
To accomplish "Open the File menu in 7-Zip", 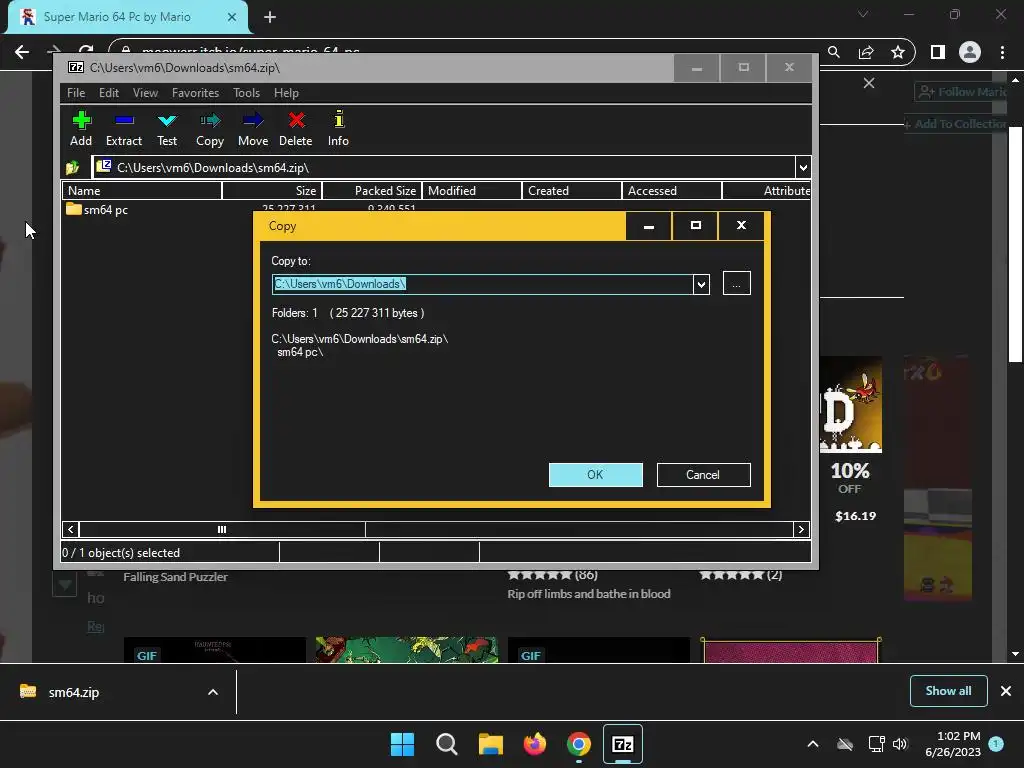I will 76,93.
